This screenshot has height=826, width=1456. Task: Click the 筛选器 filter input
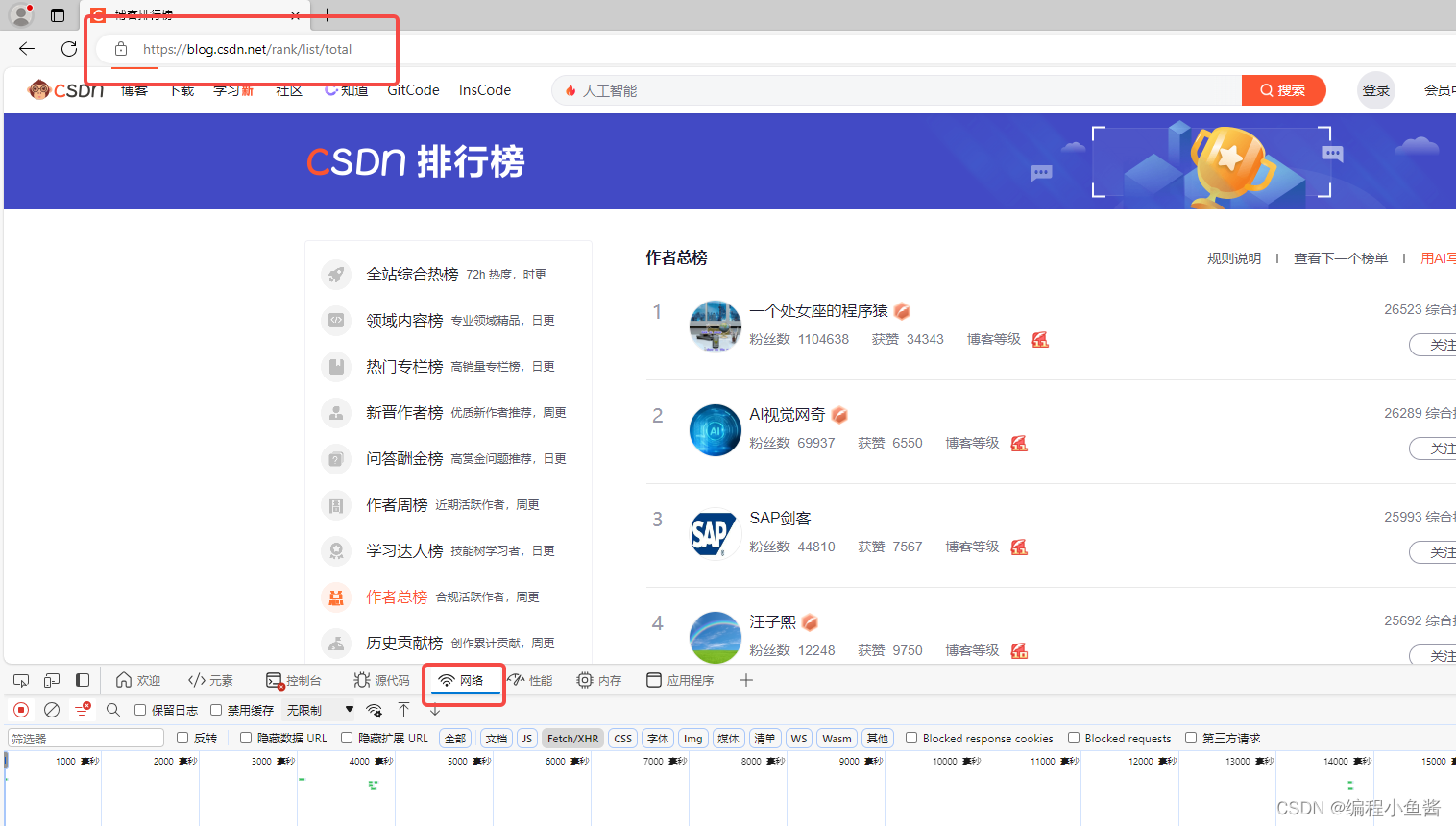tap(85, 738)
